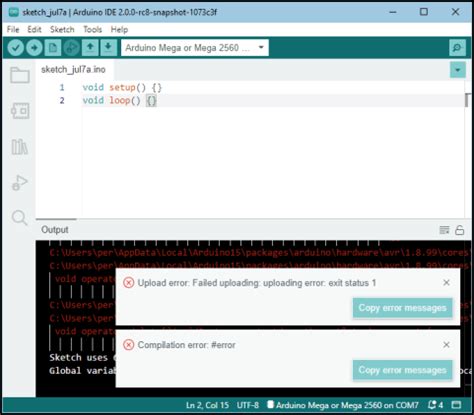474x415 pixels.
Task: Open sketch with the up-arrow toolbar button
Action: click(x=90, y=48)
